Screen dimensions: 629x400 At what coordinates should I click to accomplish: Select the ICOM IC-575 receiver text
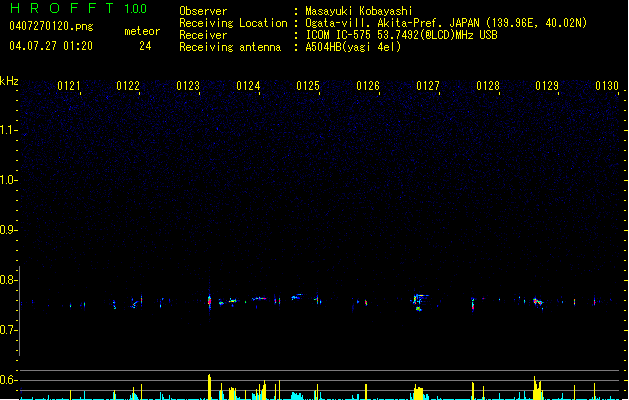tap(402, 35)
